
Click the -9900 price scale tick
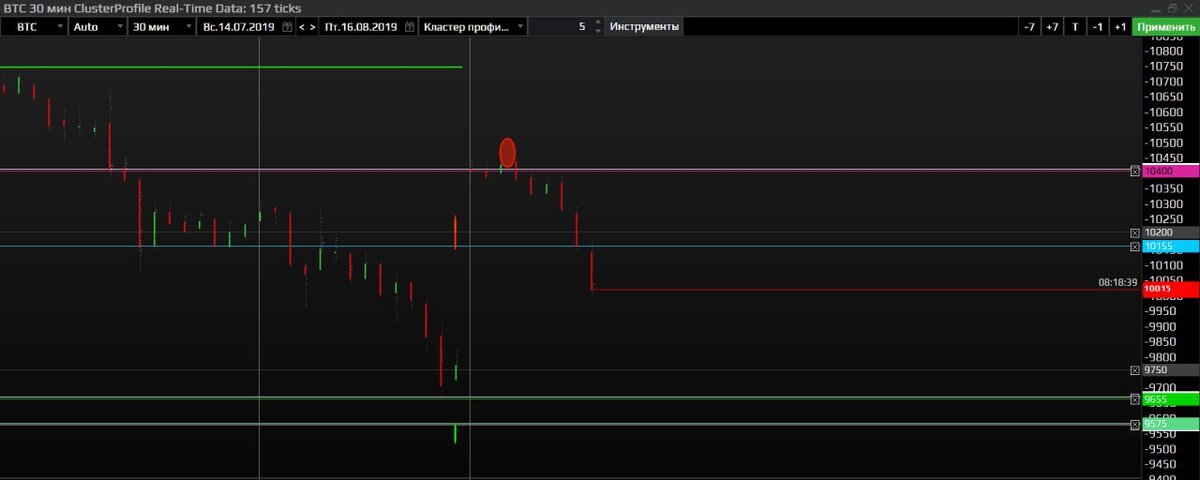pyautogui.click(x=1161, y=327)
